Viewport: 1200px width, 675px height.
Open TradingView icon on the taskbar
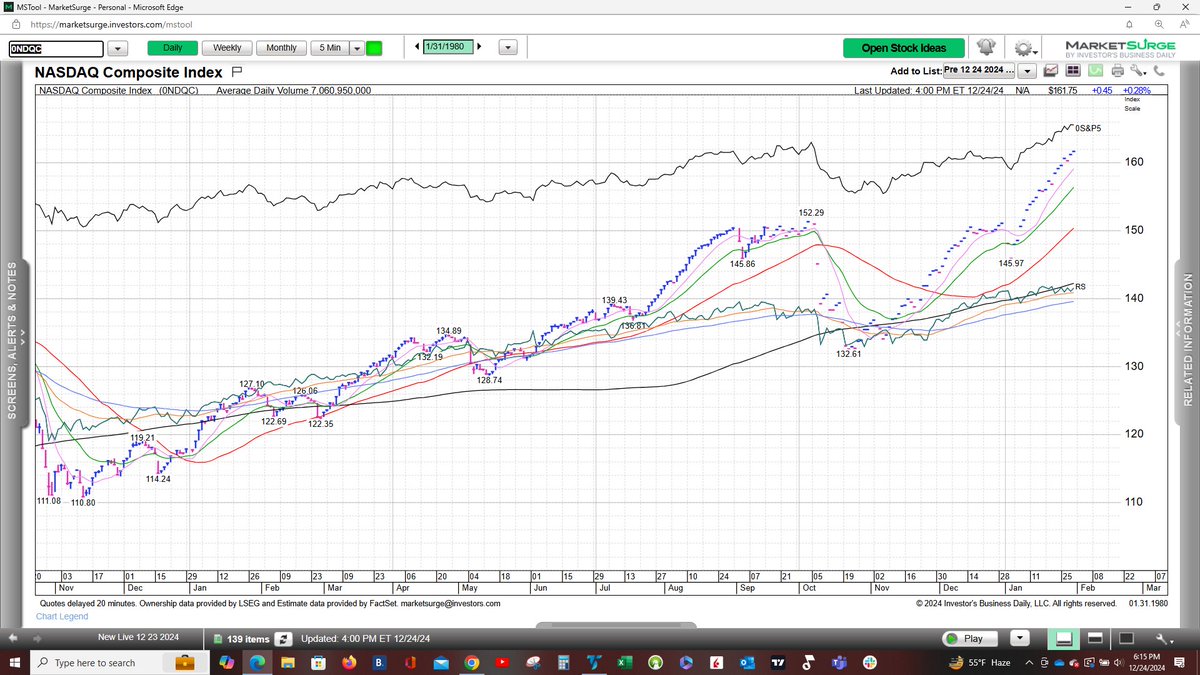[x=777, y=663]
